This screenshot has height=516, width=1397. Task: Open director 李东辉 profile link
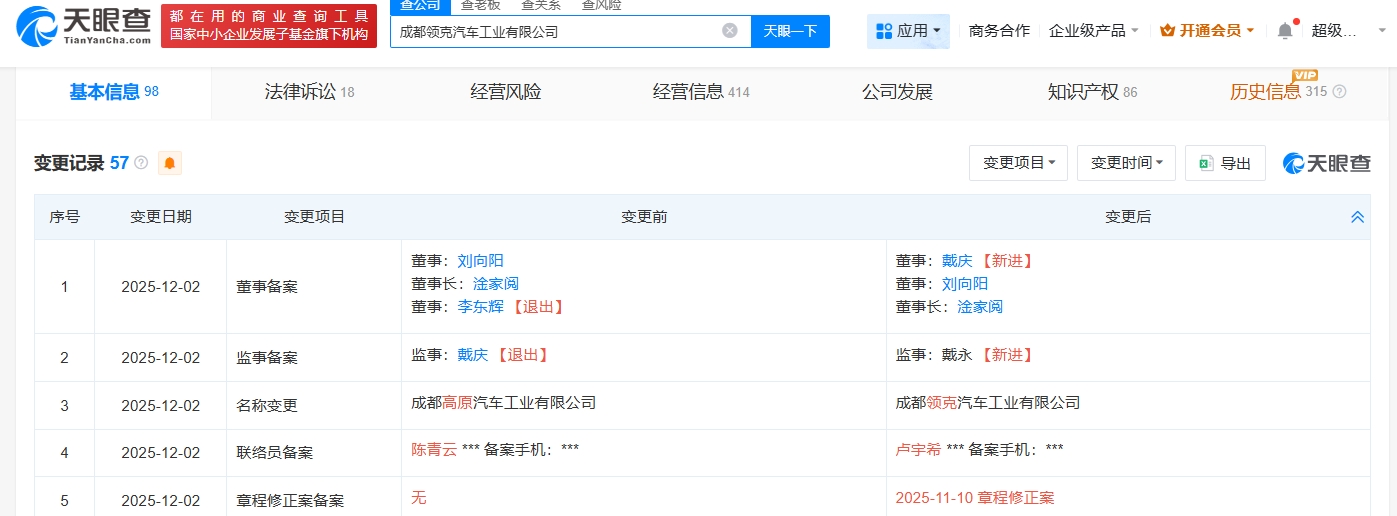tap(480, 307)
